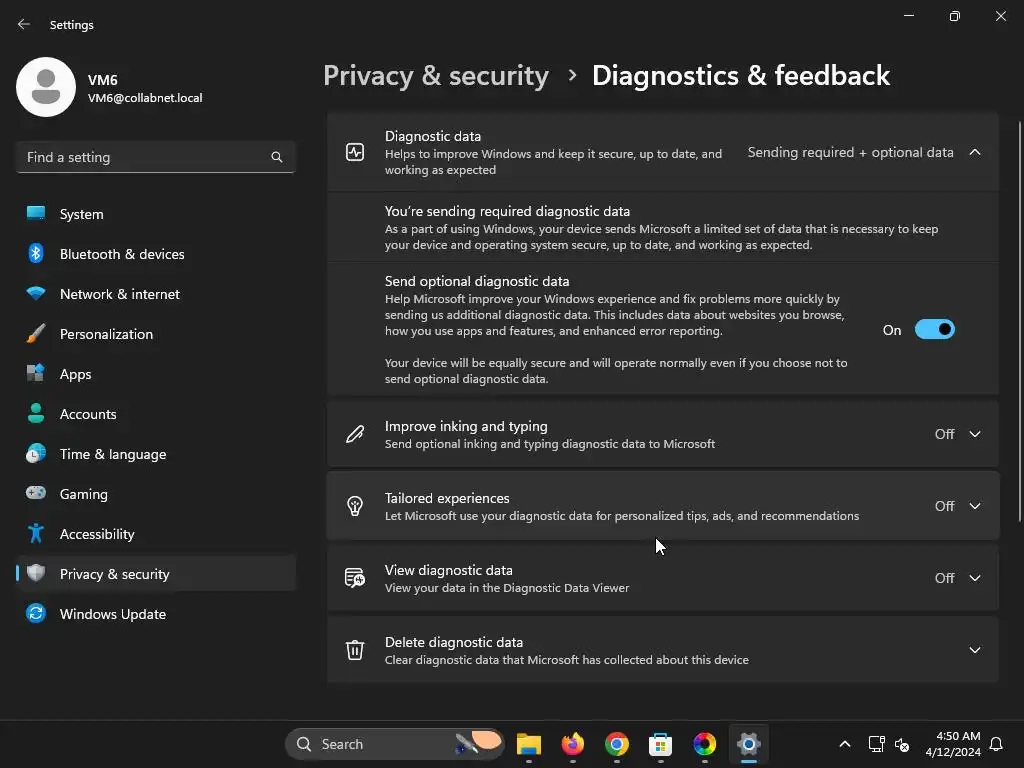Open Bluetooth & devices settings
1024x768 pixels.
click(156, 253)
